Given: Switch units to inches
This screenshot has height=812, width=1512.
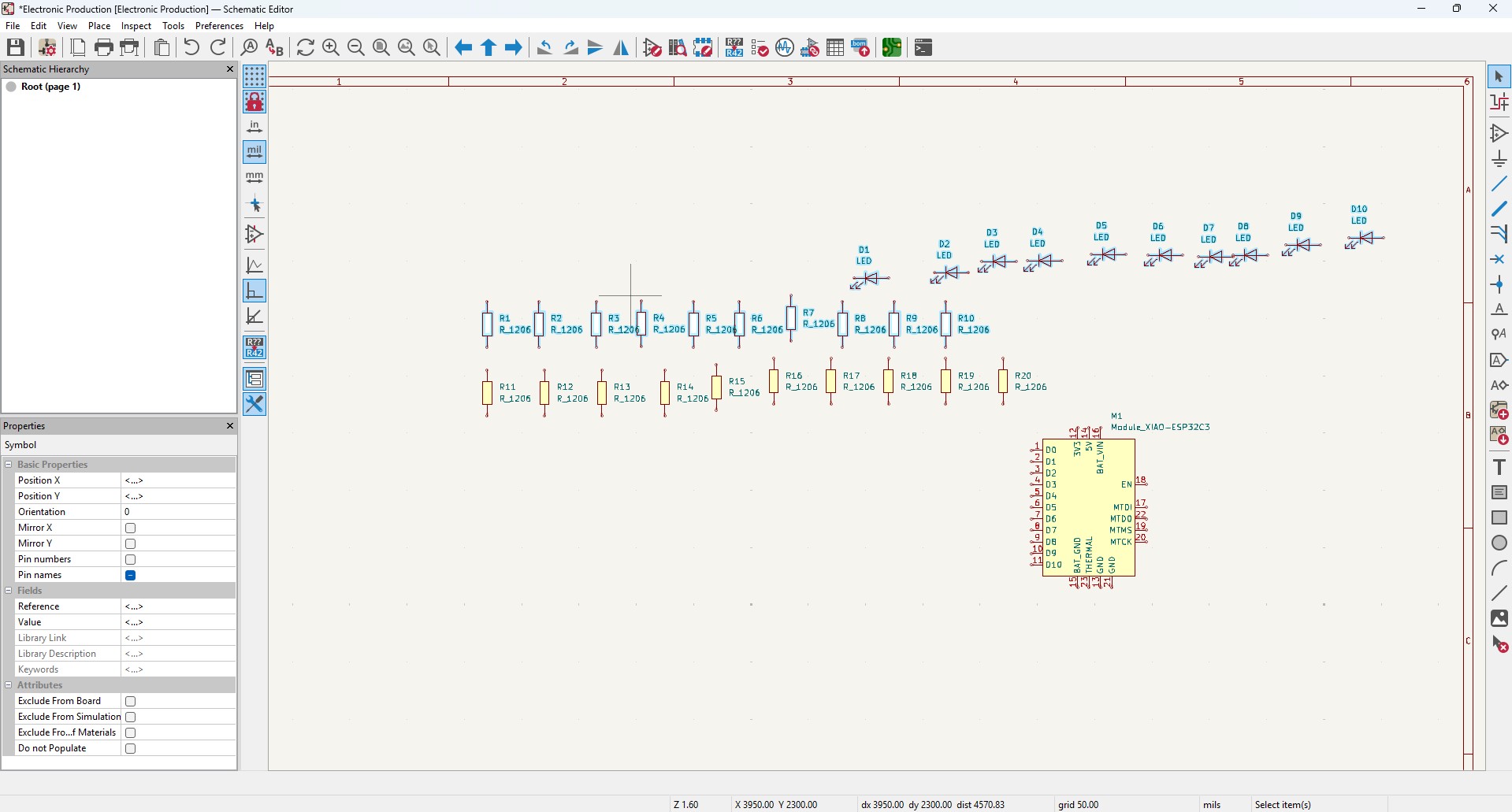Looking at the screenshot, I should click(254, 127).
